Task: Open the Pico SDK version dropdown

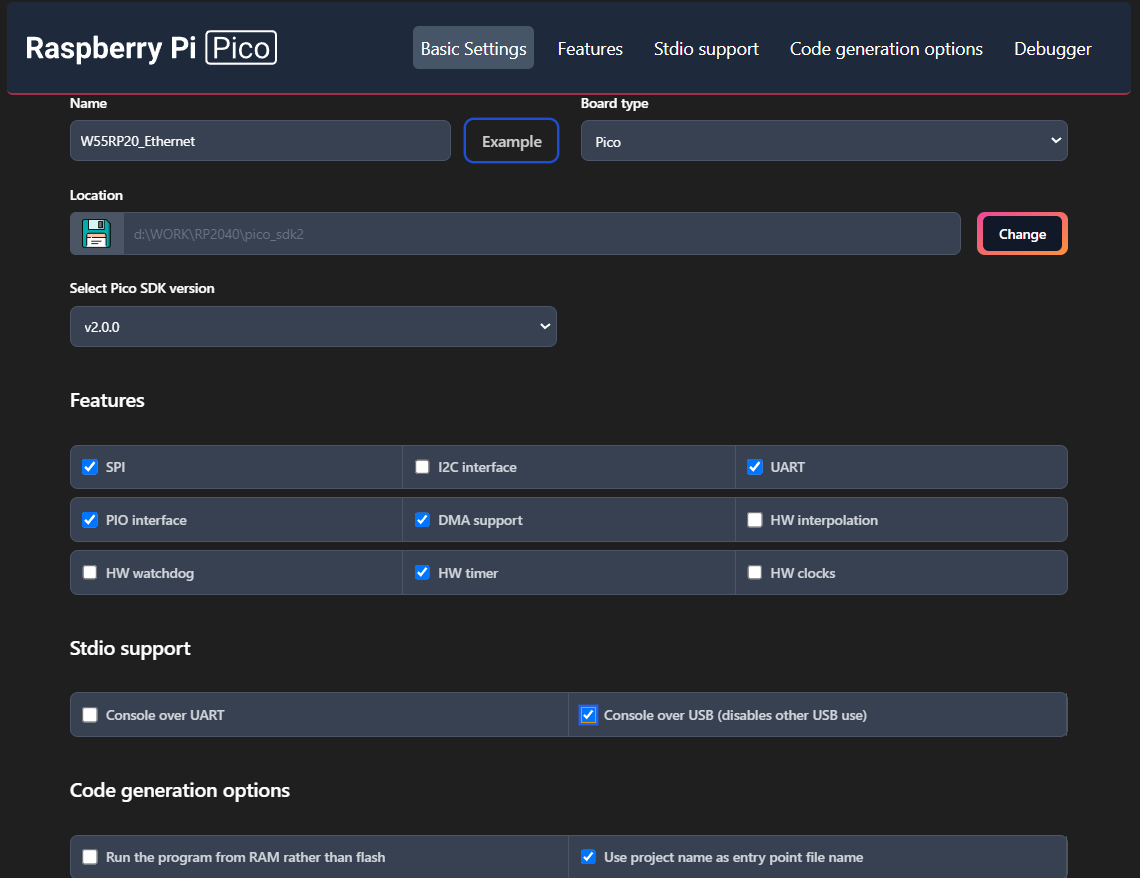Action: 313,326
